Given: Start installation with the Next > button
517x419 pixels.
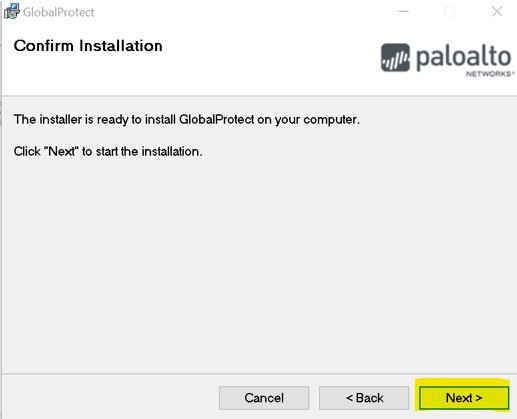Looking at the screenshot, I should [x=464, y=398].
